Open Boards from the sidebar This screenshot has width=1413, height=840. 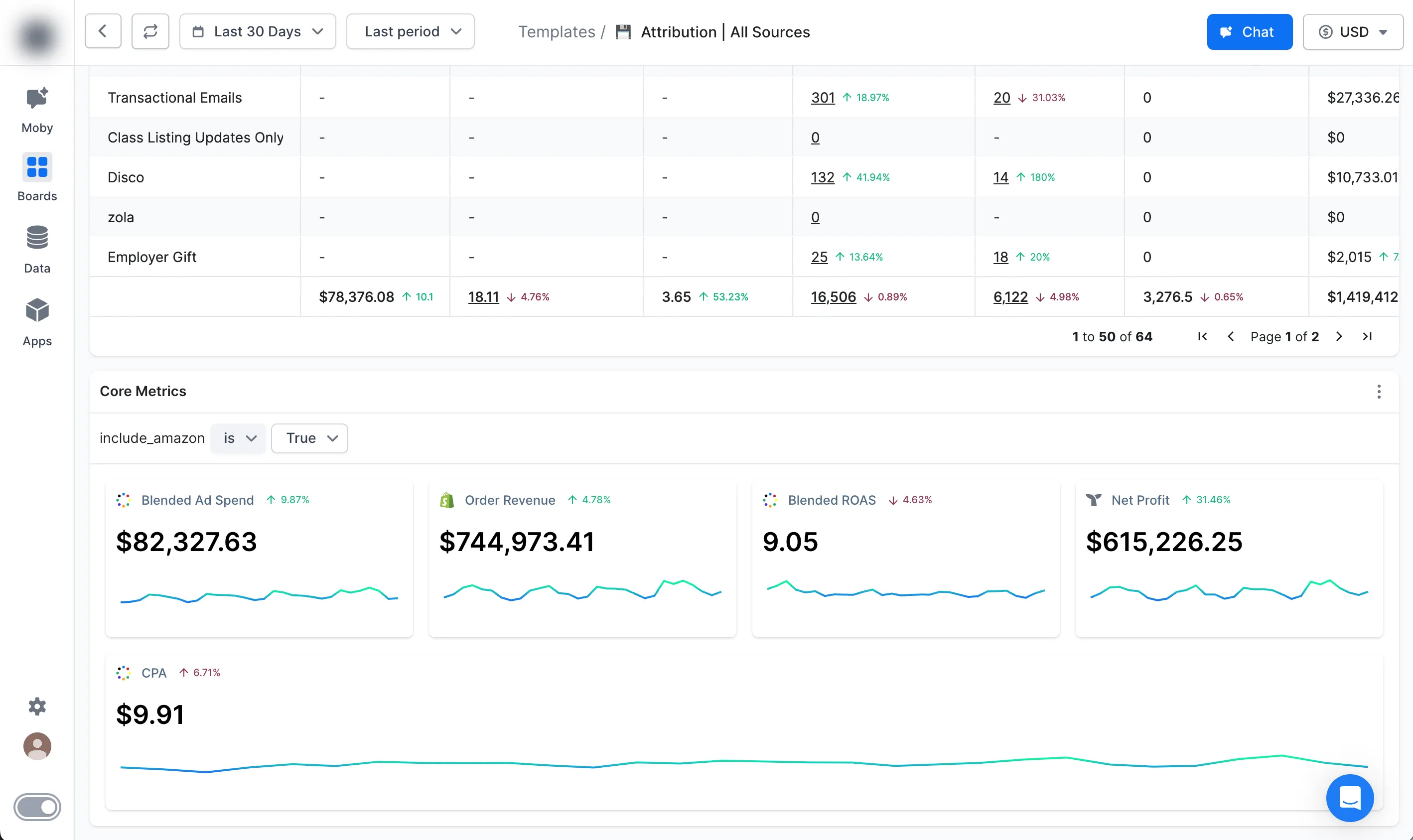37,167
